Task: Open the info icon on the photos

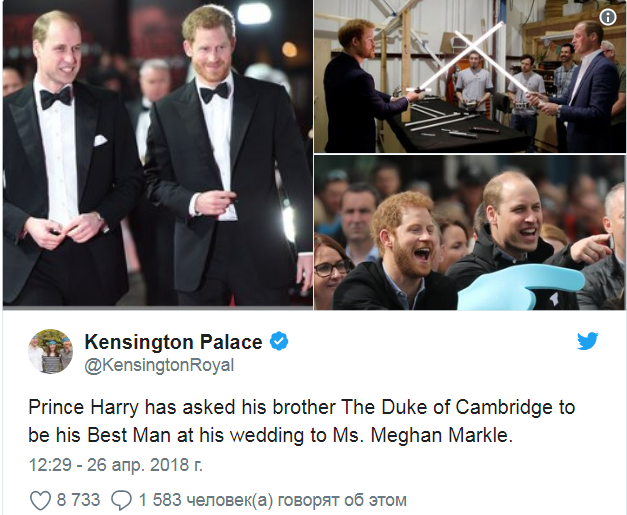Action: [607, 17]
